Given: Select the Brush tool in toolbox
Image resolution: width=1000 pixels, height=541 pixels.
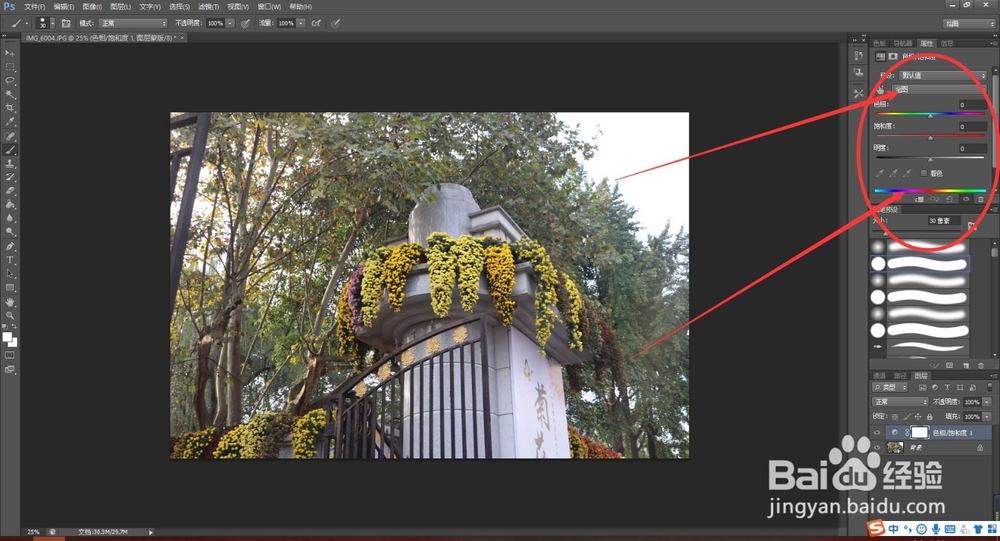Looking at the screenshot, I should pos(10,150).
